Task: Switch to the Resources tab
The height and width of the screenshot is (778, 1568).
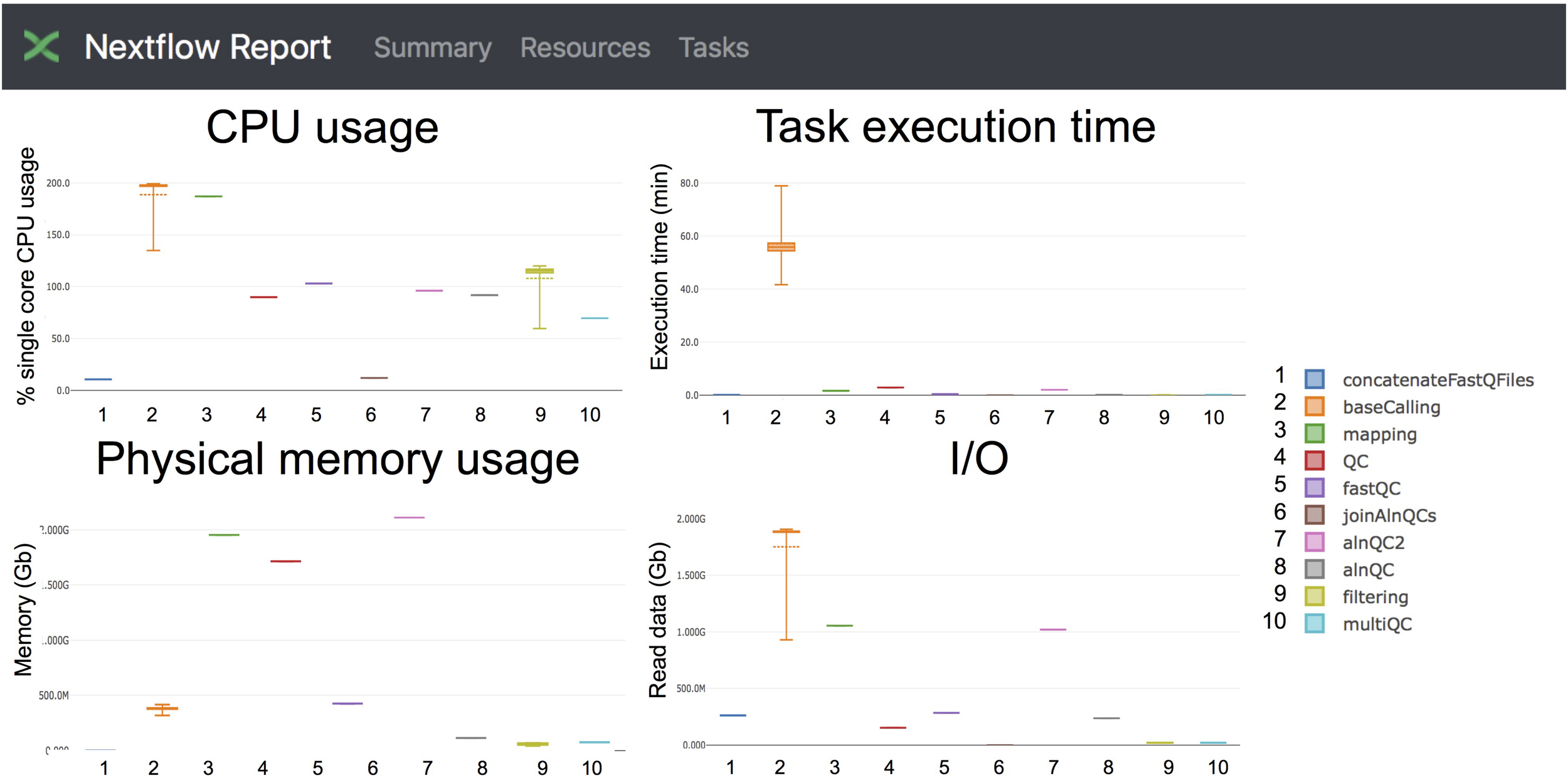Action: click(585, 48)
